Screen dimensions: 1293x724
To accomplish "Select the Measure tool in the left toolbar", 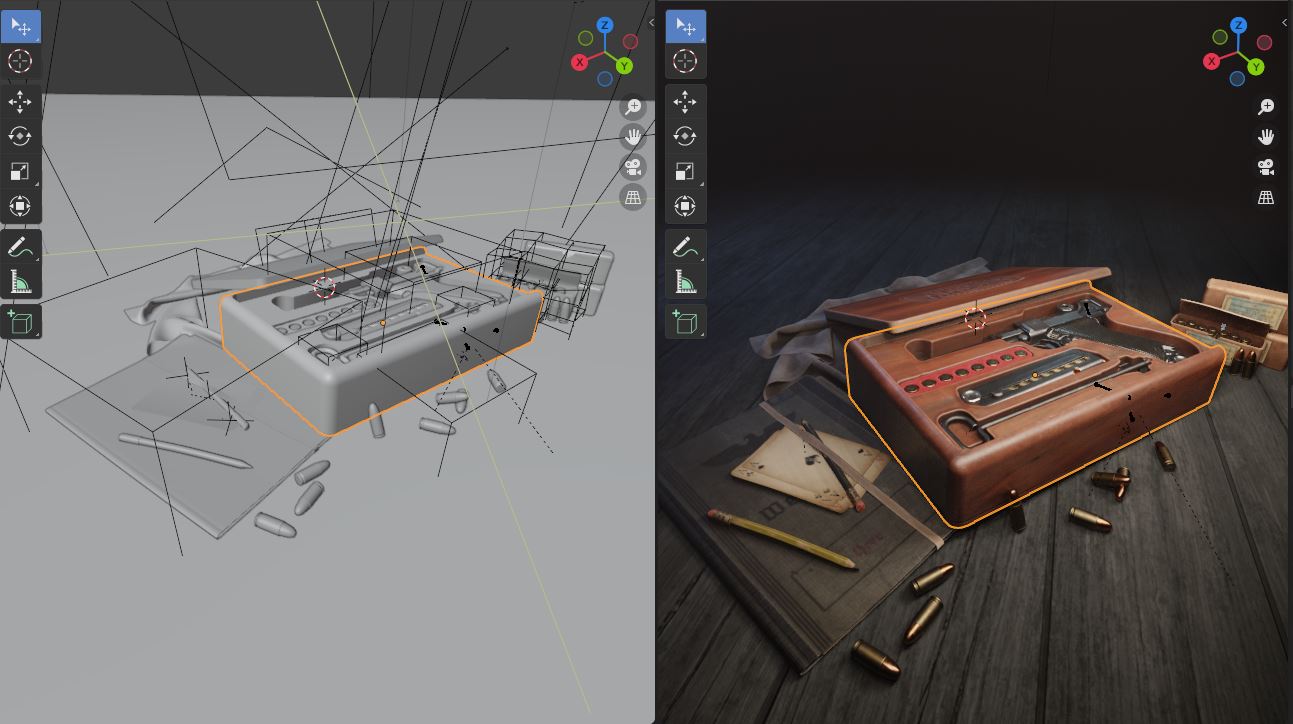I will (20, 281).
